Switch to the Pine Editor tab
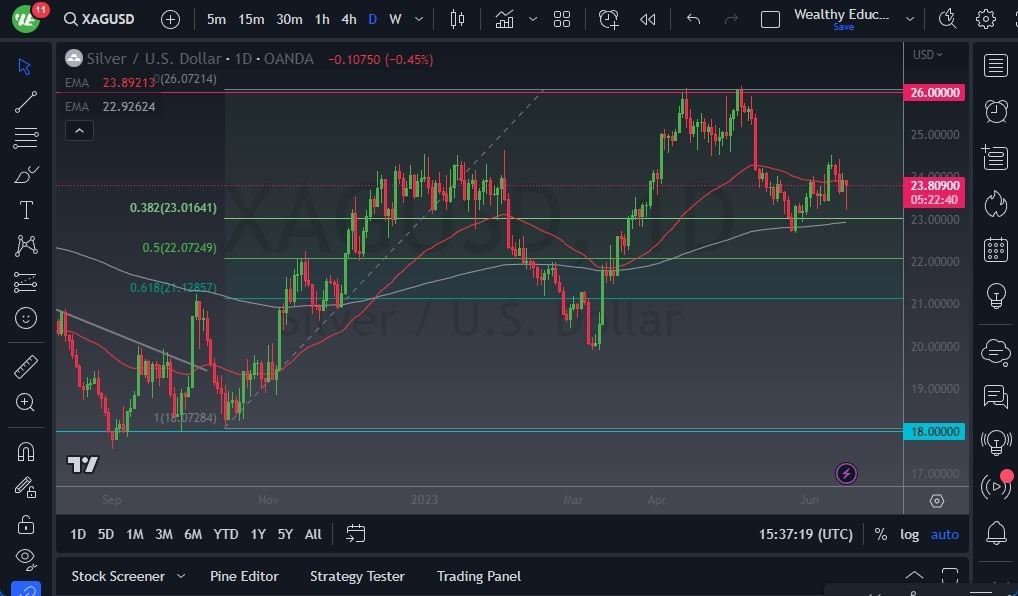1018x596 pixels. (244, 576)
